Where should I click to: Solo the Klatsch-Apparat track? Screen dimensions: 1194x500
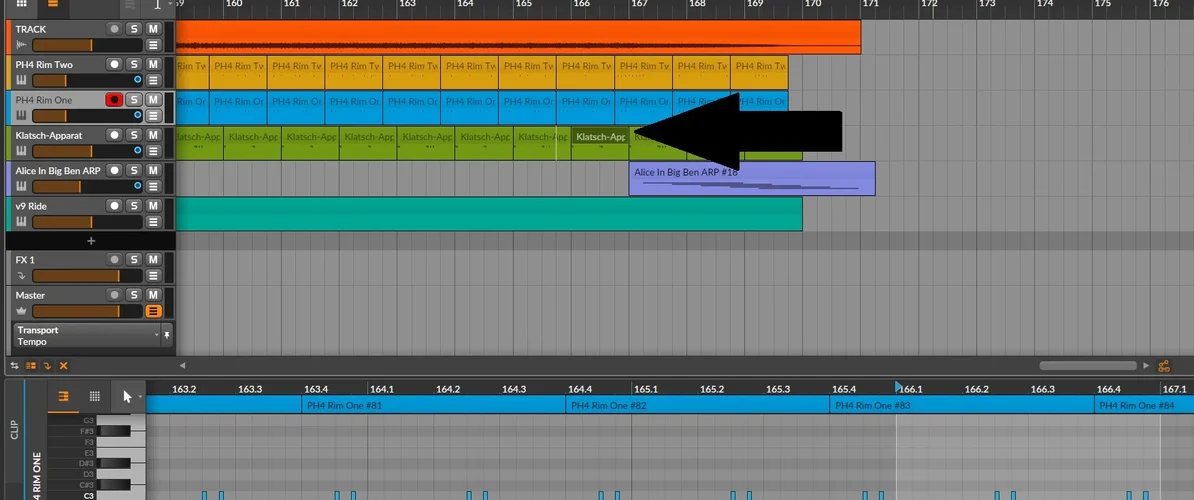pos(134,135)
